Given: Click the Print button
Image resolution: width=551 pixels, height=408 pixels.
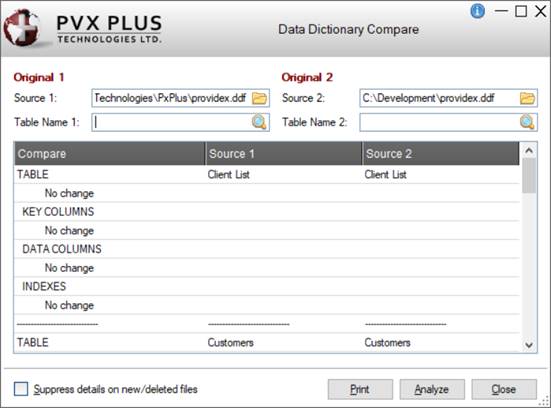Looking at the screenshot, I should click(x=360, y=389).
